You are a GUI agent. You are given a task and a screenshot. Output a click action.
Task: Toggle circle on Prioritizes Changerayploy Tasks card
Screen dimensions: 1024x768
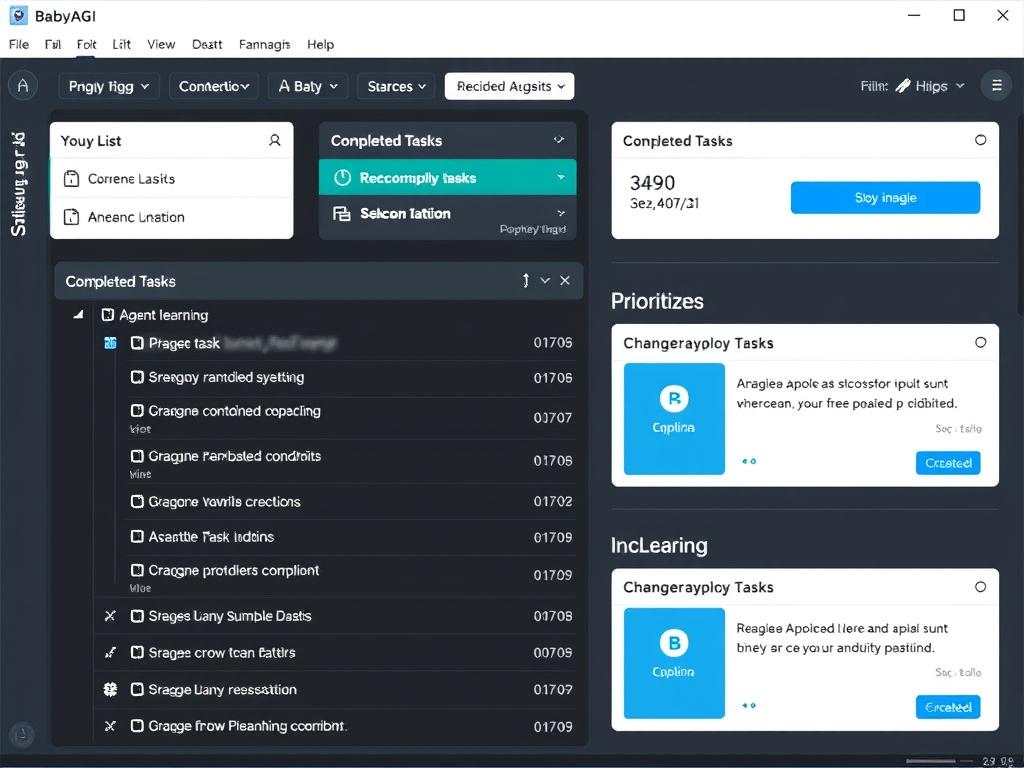(980, 342)
